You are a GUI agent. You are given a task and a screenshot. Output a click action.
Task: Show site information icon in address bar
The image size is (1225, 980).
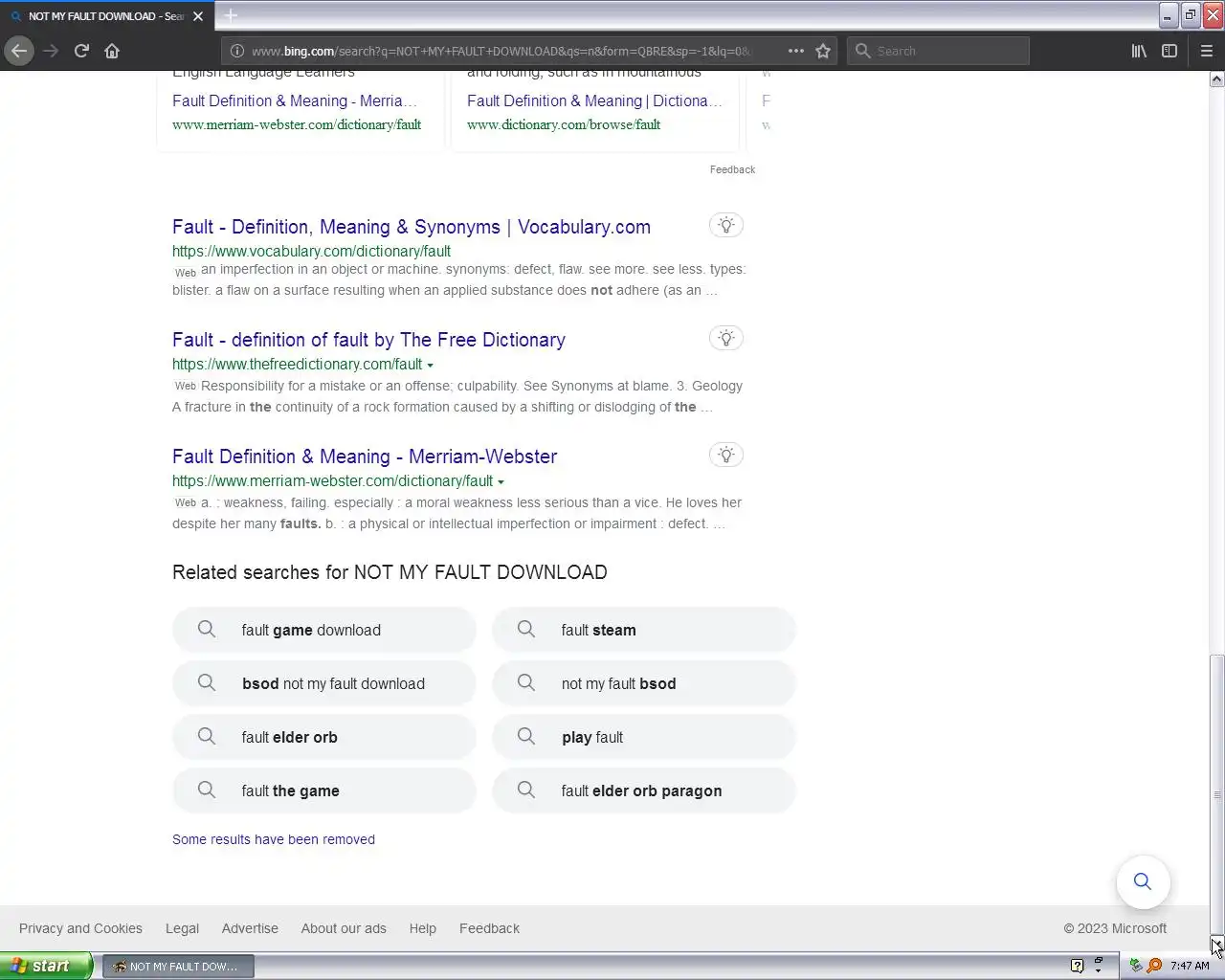[x=236, y=51]
